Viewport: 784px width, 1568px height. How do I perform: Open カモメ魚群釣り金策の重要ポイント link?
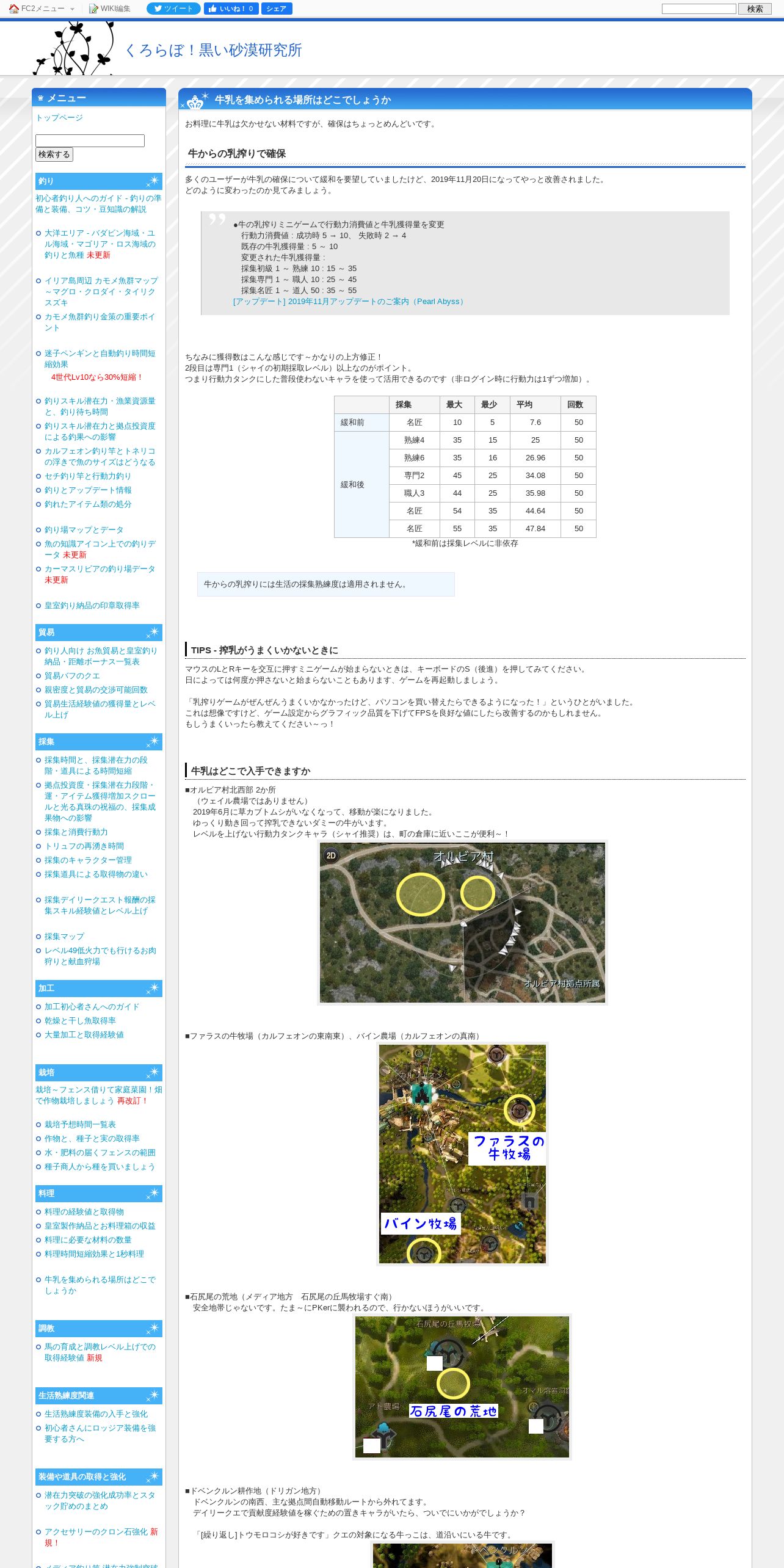click(100, 322)
